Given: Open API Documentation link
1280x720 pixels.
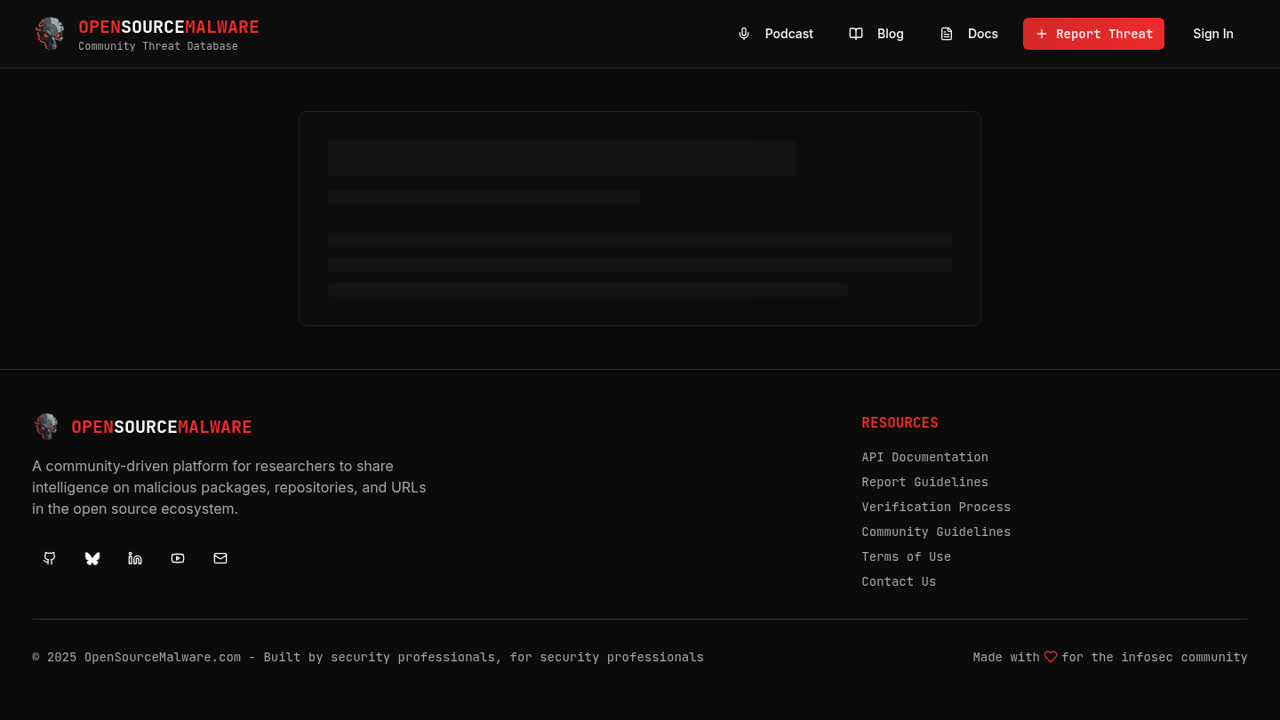Looking at the screenshot, I should 925,457.
